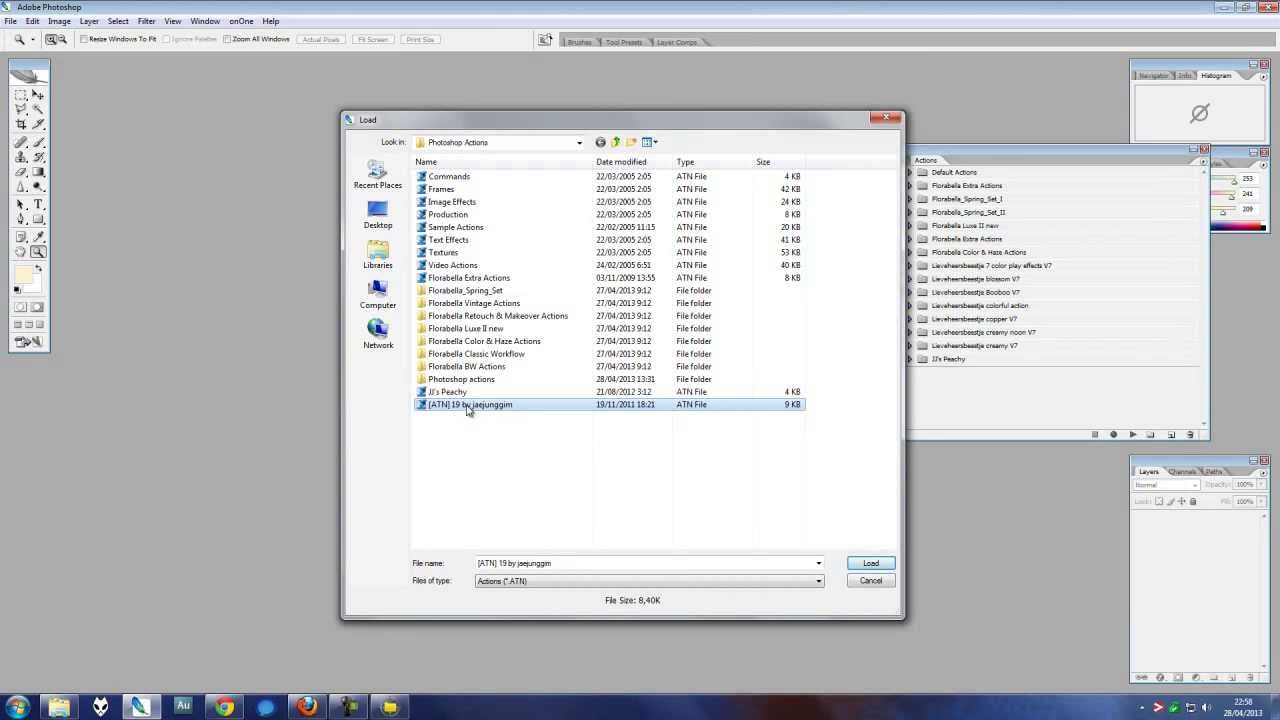This screenshot has height=720, width=1280.
Task: Select the Shape tool in toolbox
Action: (x=38, y=218)
